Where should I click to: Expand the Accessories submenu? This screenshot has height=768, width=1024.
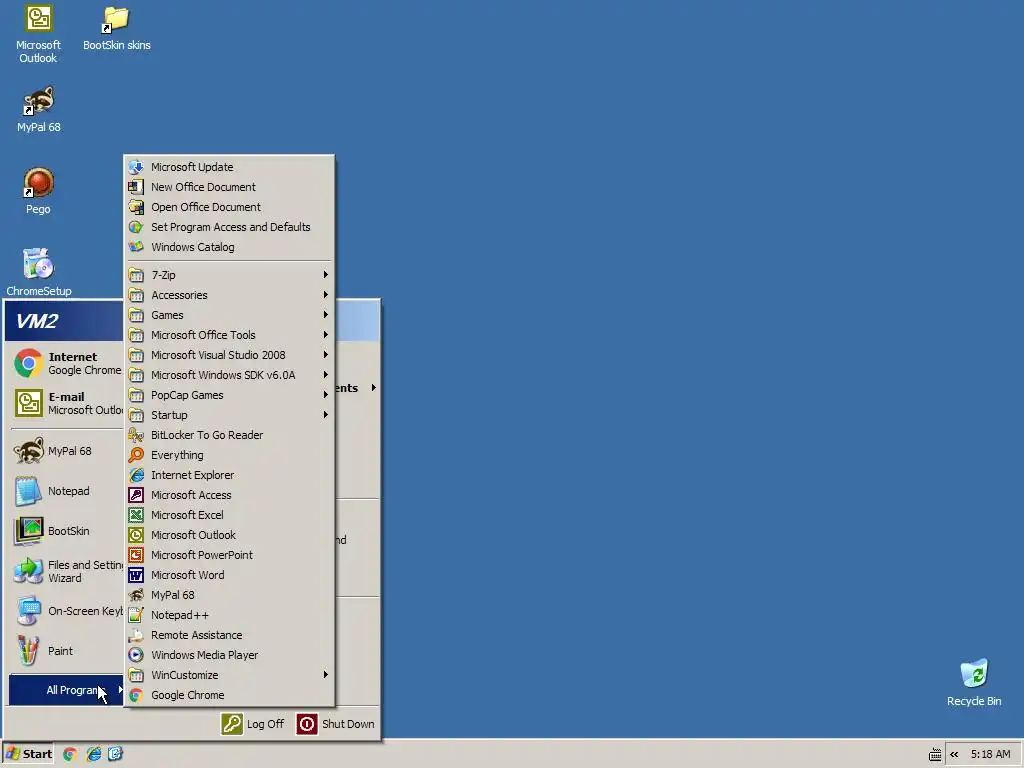click(x=229, y=295)
